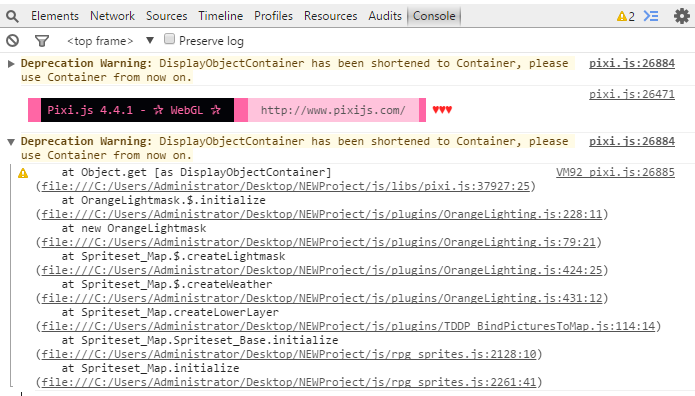Clear the console log
Viewport: 695px width, 396px height.
pos(12,41)
